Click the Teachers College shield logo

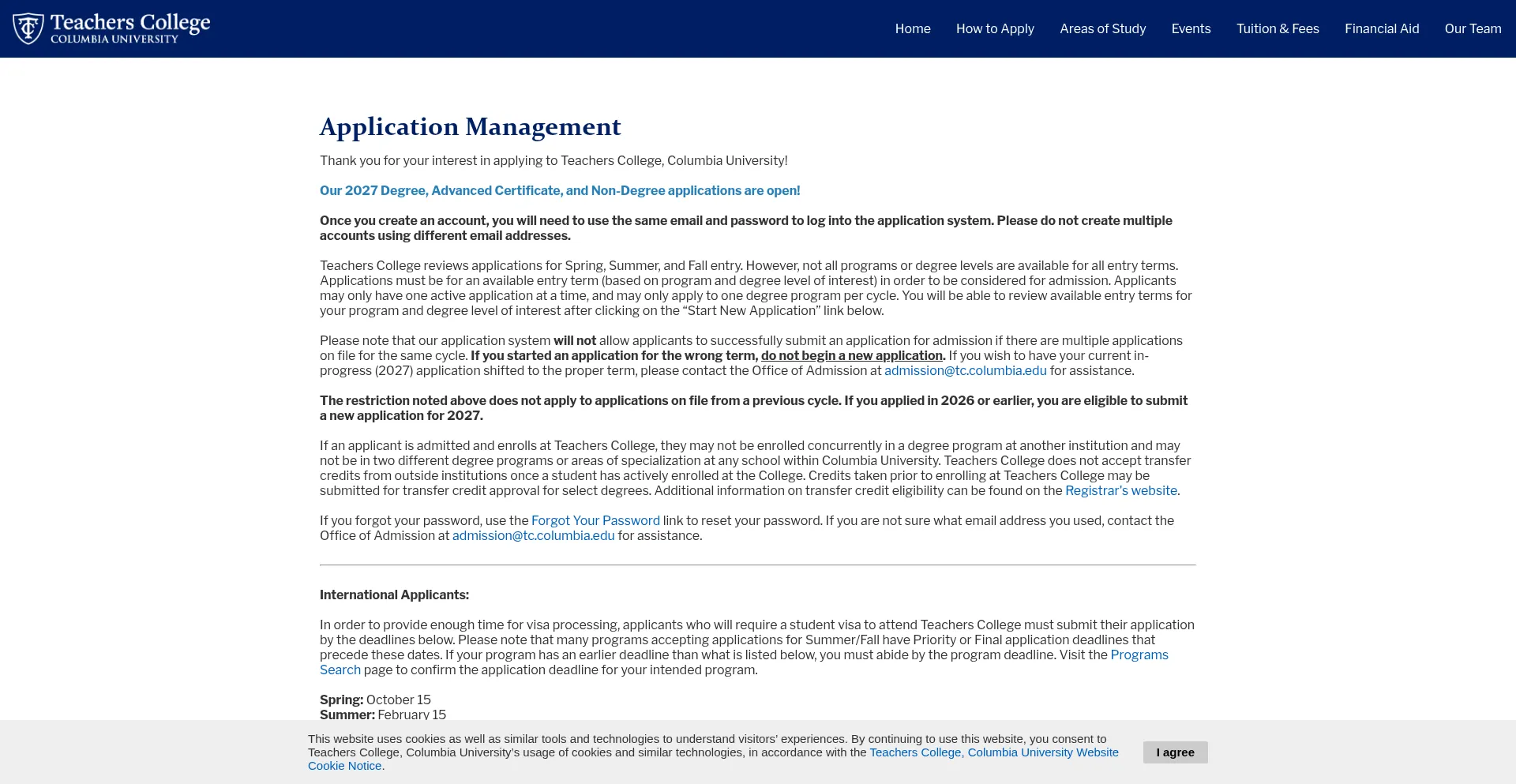click(28, 28)
